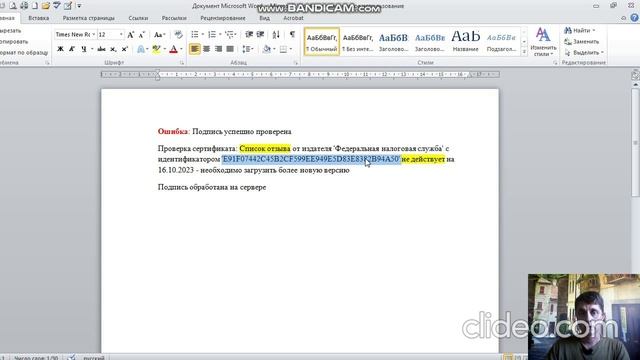Screen dimensions: 640x360
Task: Clear formatting eraser icon
Action: (178, 35)
